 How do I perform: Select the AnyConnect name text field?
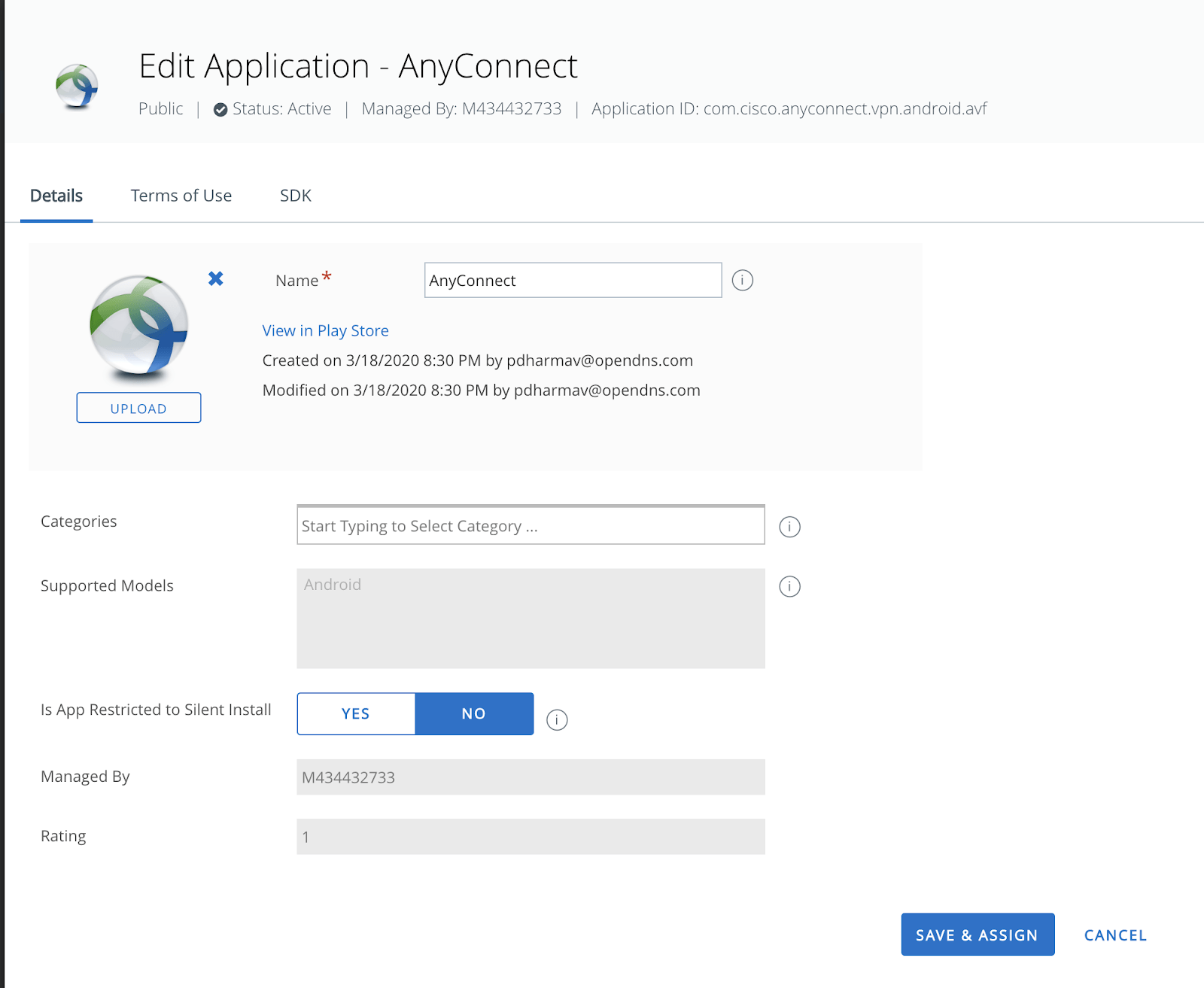tap(572, 280)
